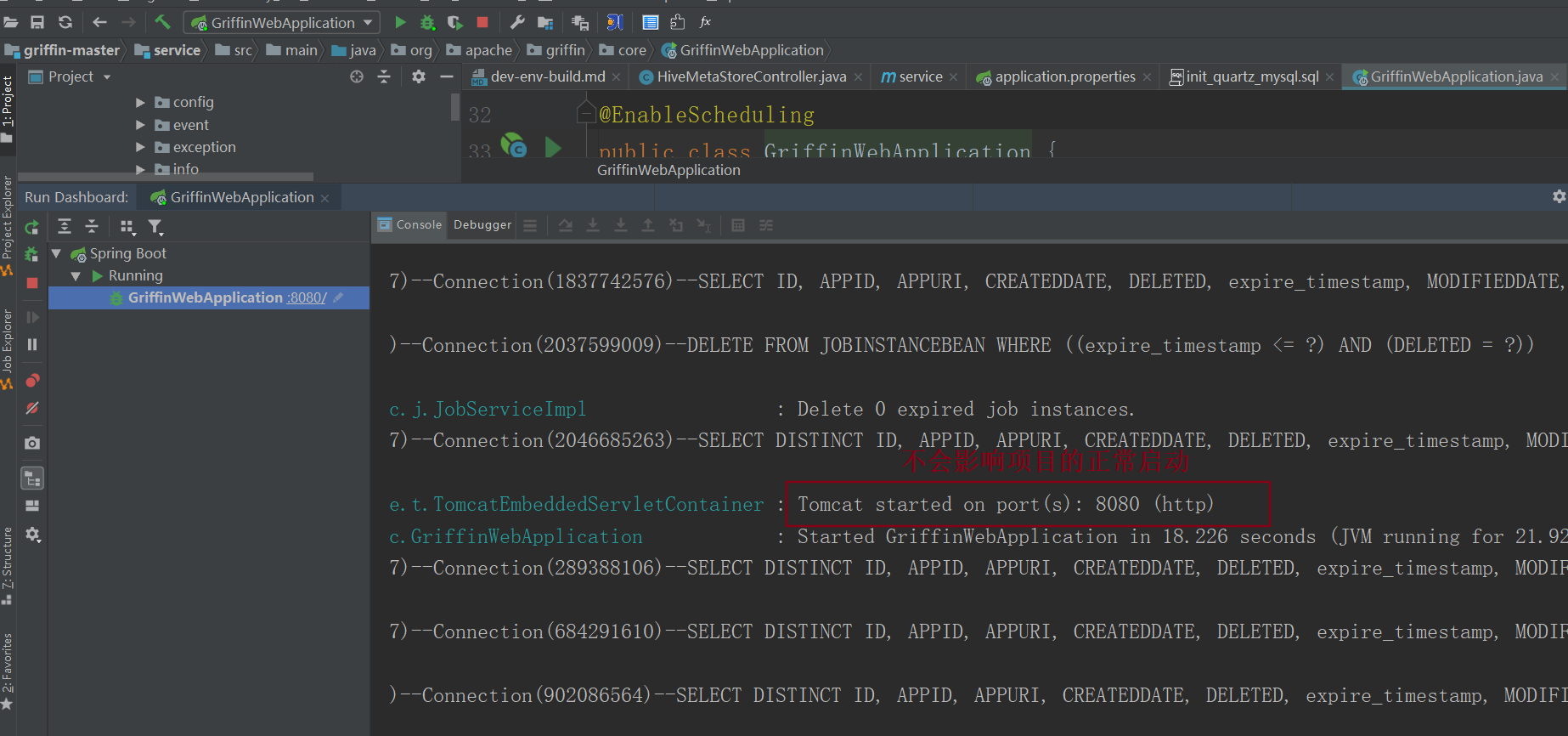Click the apache folder in the breadcrumb

tap(479, 50)
